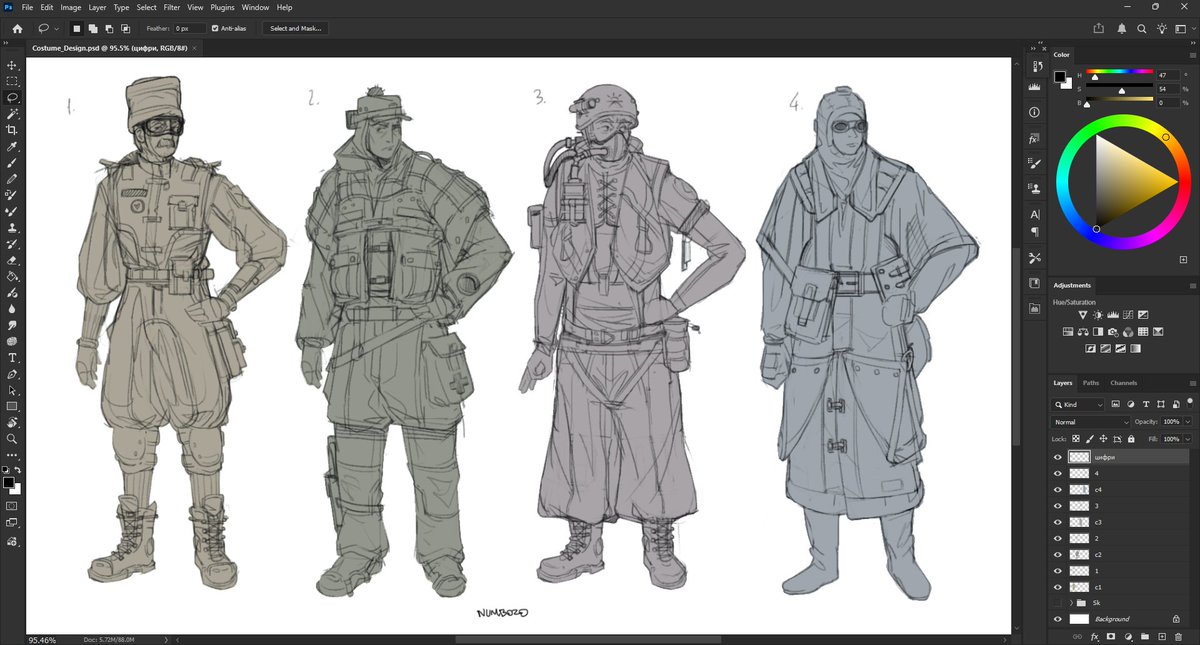
Task: Hide the цифри layer
Action: pos(1058,457)
